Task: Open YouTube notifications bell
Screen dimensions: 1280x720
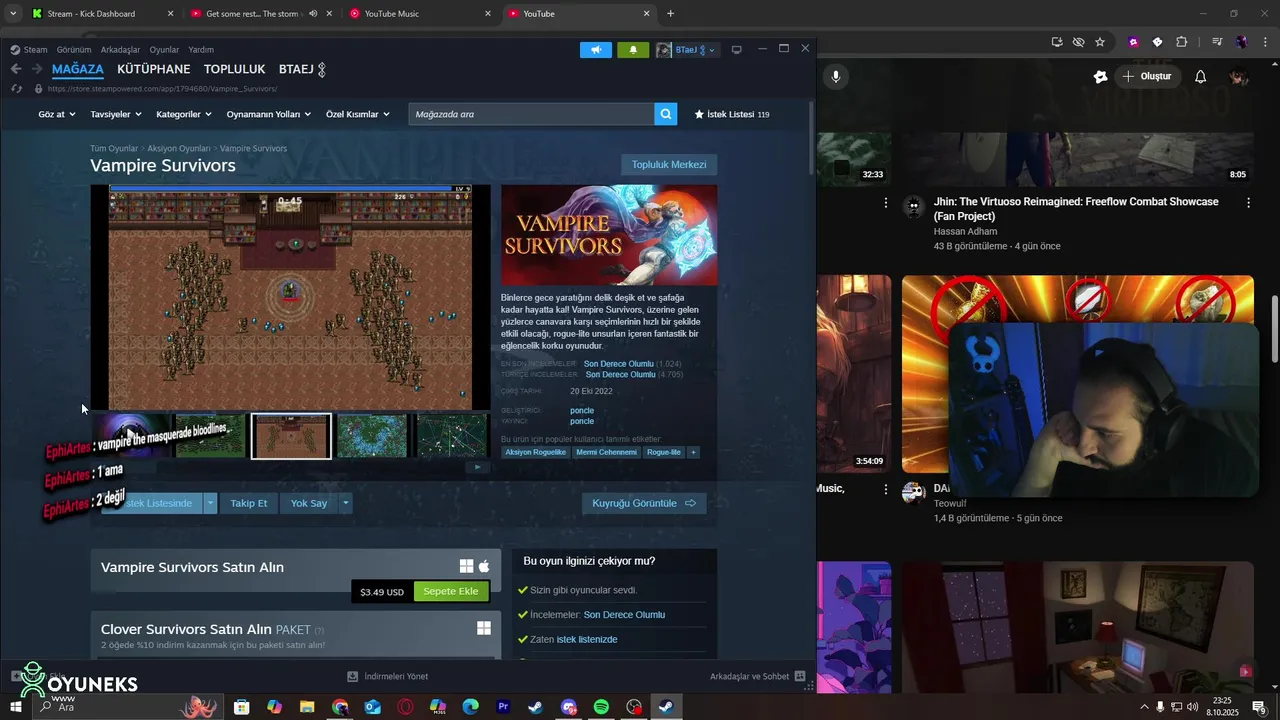Action: (x=1201, y=77)
